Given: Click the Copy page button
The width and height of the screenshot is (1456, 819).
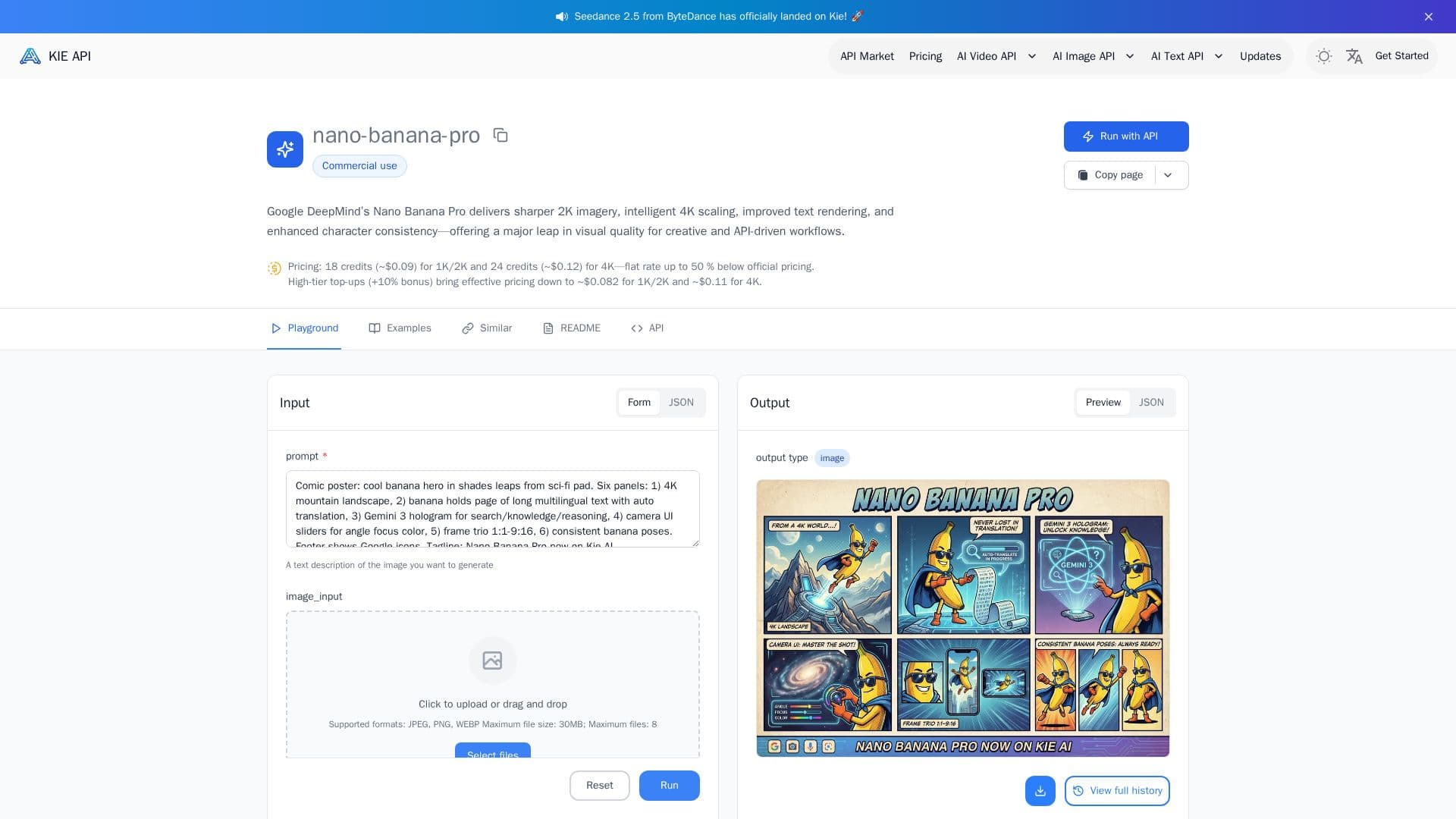Looking at the screenshot, I should pyautogui.click(x=1110, y=175).
